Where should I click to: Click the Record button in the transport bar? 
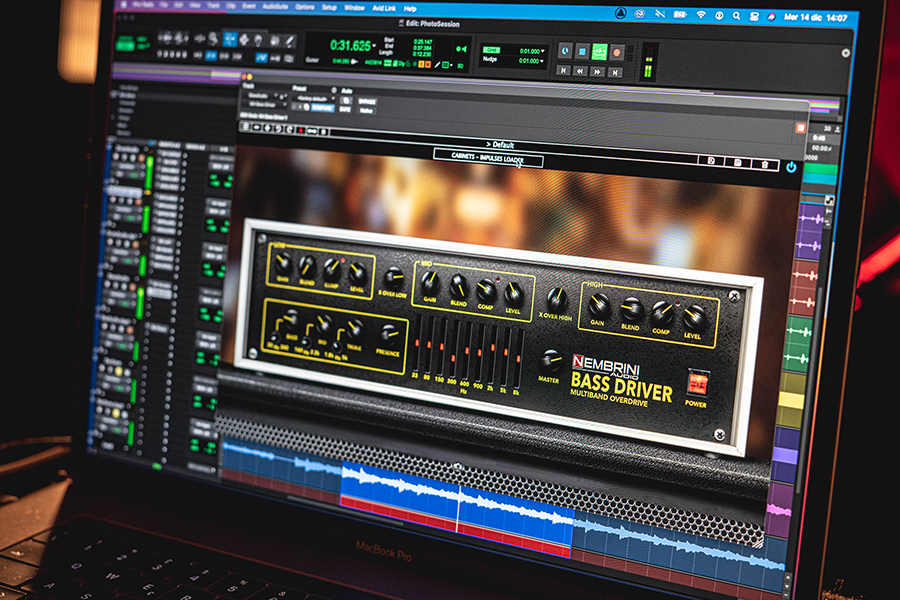click(616, 51)
